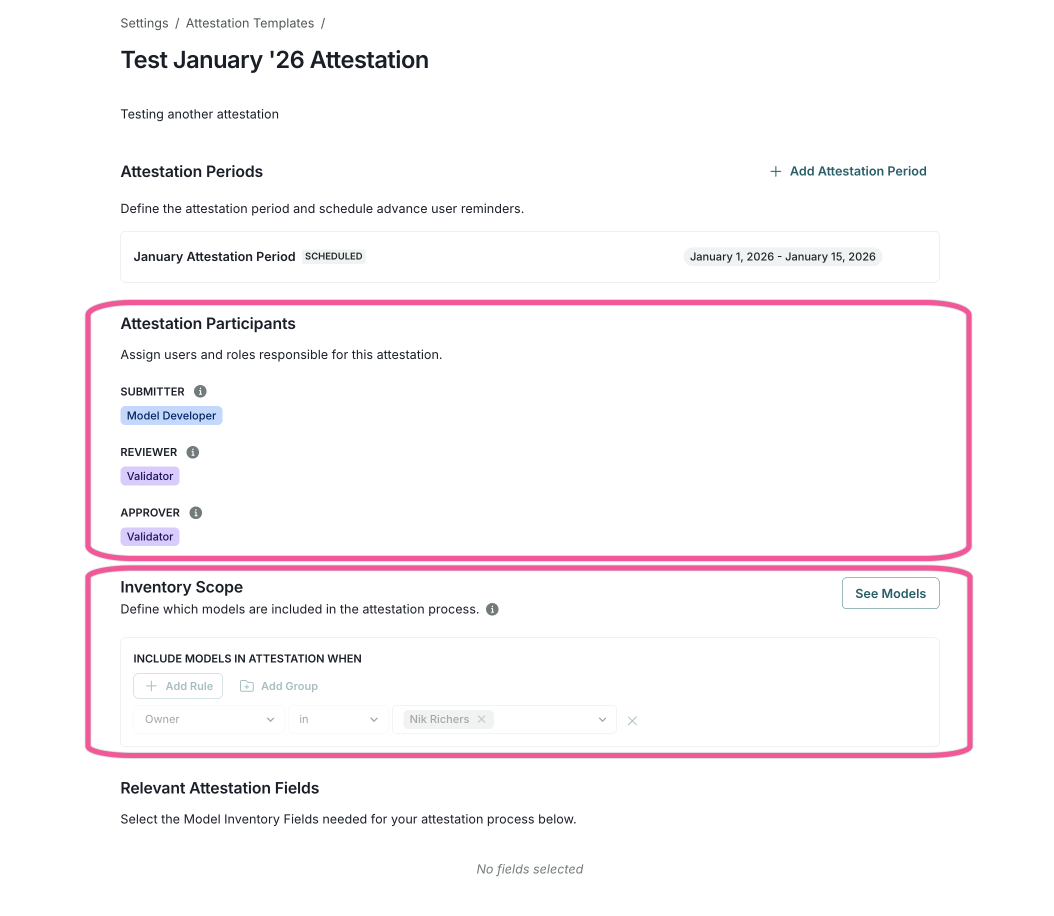Click the Inventory Scope info icon
Screen dimensions: 1054x916
click(x=491, y=609)
